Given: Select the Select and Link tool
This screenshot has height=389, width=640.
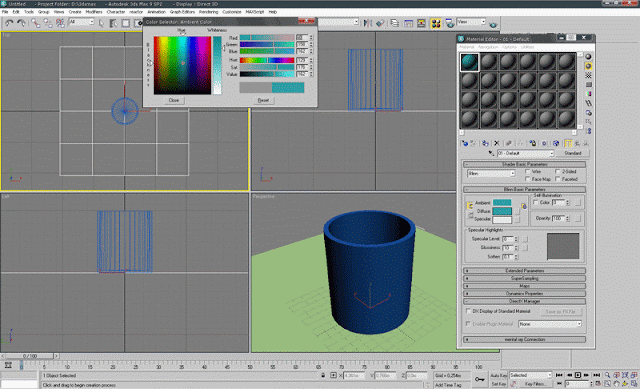Looking at the screenshot, I should point(36,23).
